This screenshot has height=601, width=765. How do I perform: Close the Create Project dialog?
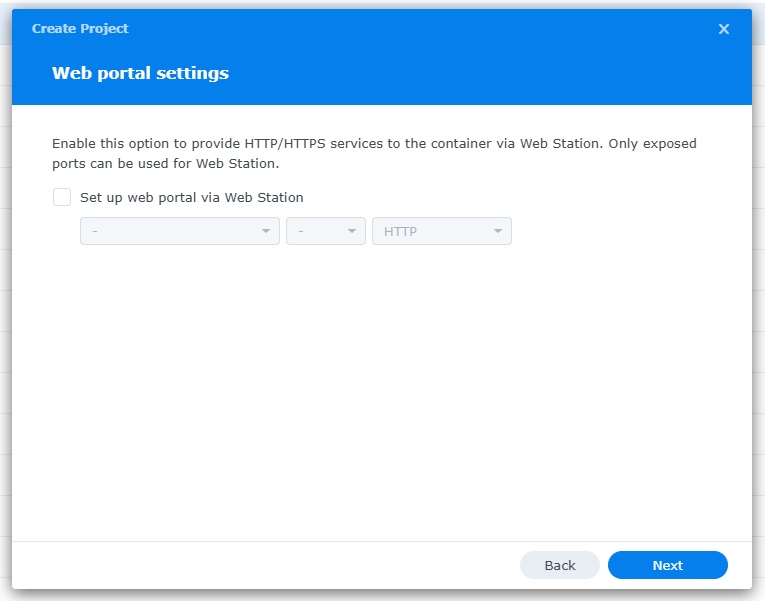(x=724, y=29)
